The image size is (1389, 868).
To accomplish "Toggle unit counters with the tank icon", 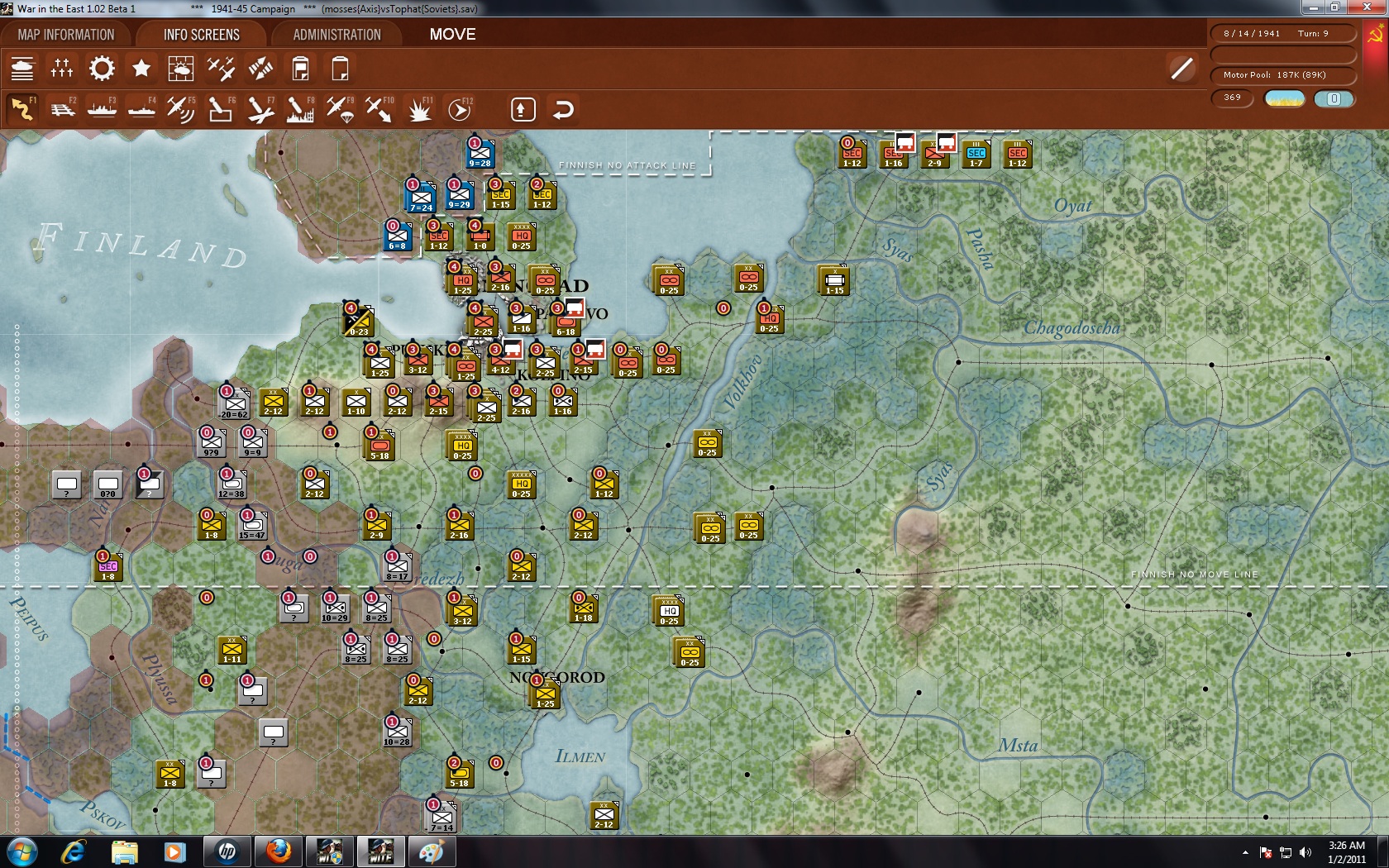I will pyautogui.click(x=22, y=69).
